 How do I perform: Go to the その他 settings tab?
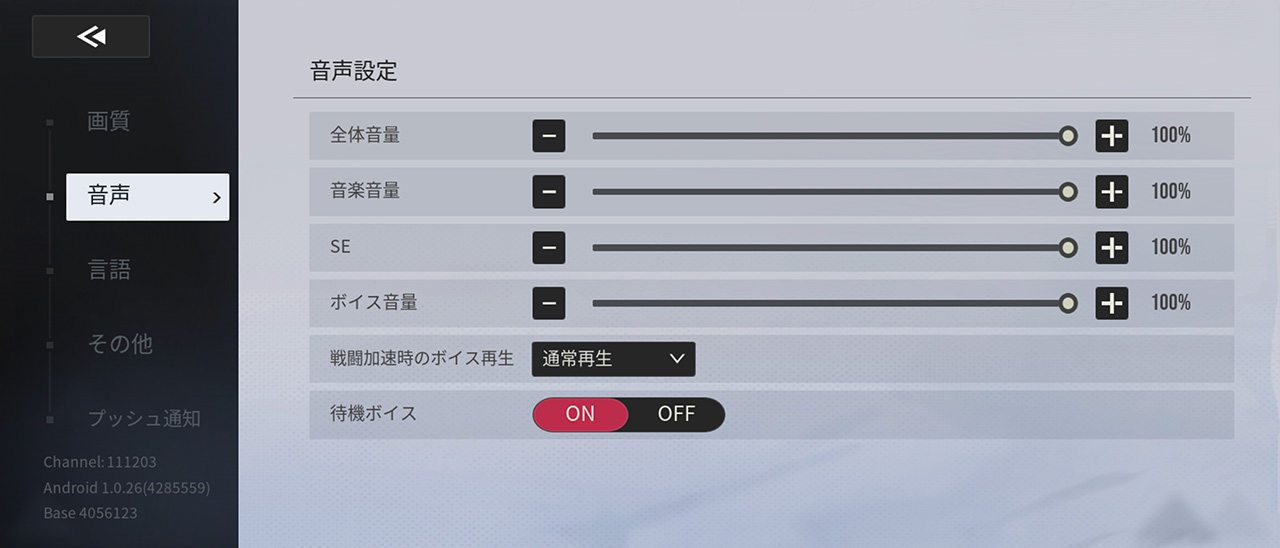[x=120, y=344]
